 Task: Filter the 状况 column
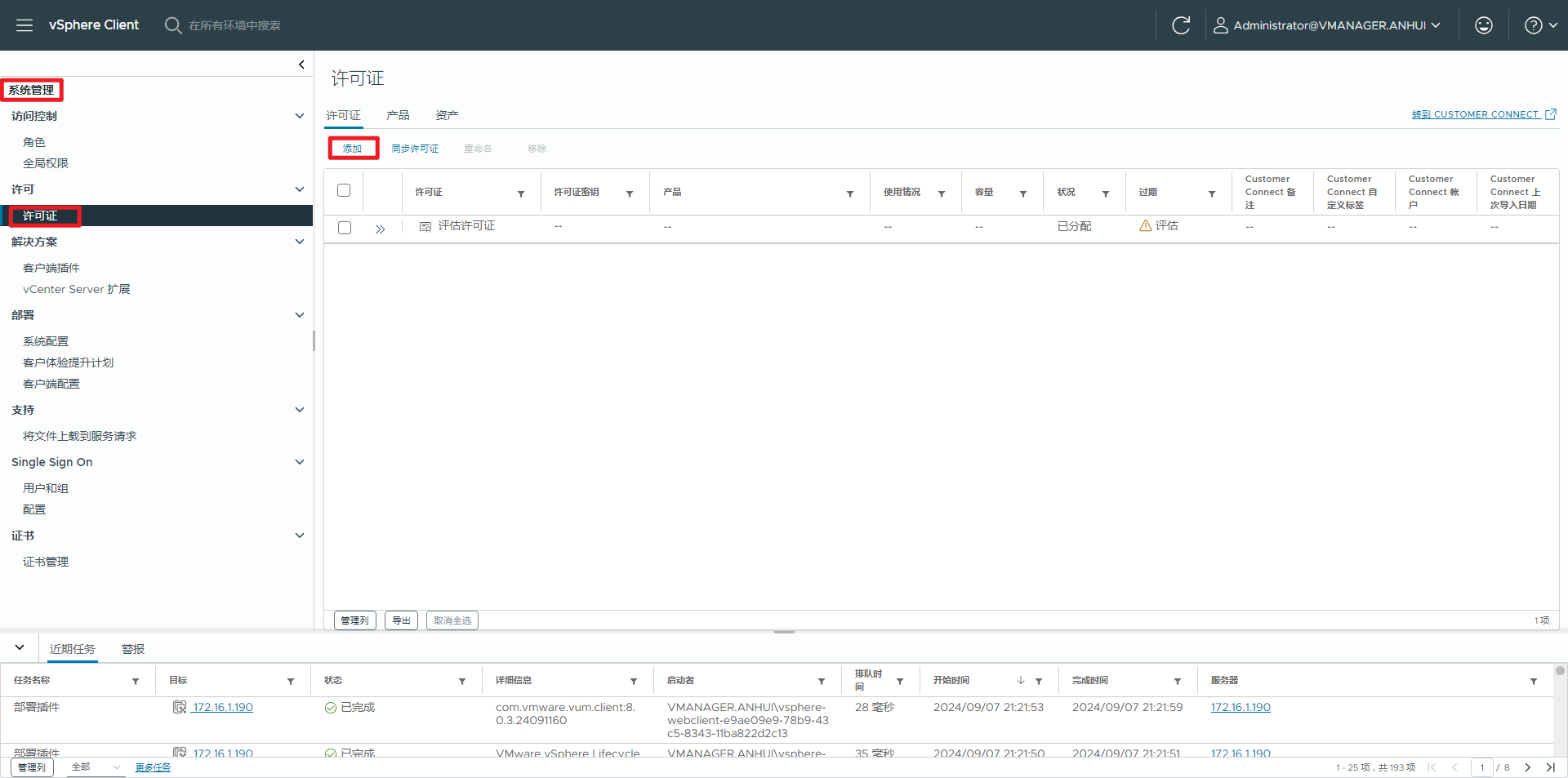[1105, 193]
